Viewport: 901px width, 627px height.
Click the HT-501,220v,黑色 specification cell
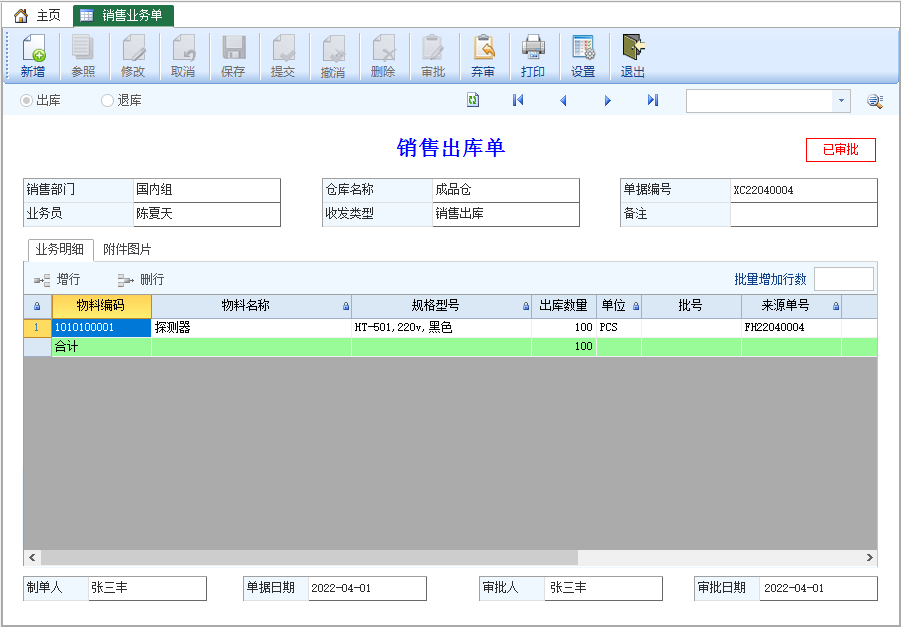[x=441, y=328]
